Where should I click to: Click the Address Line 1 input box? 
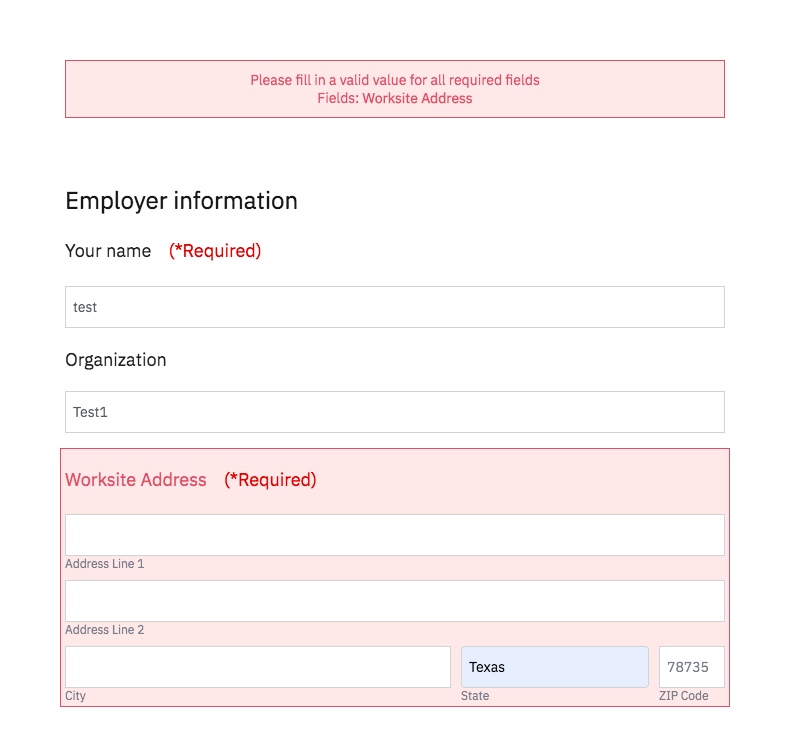pos(394,535)
